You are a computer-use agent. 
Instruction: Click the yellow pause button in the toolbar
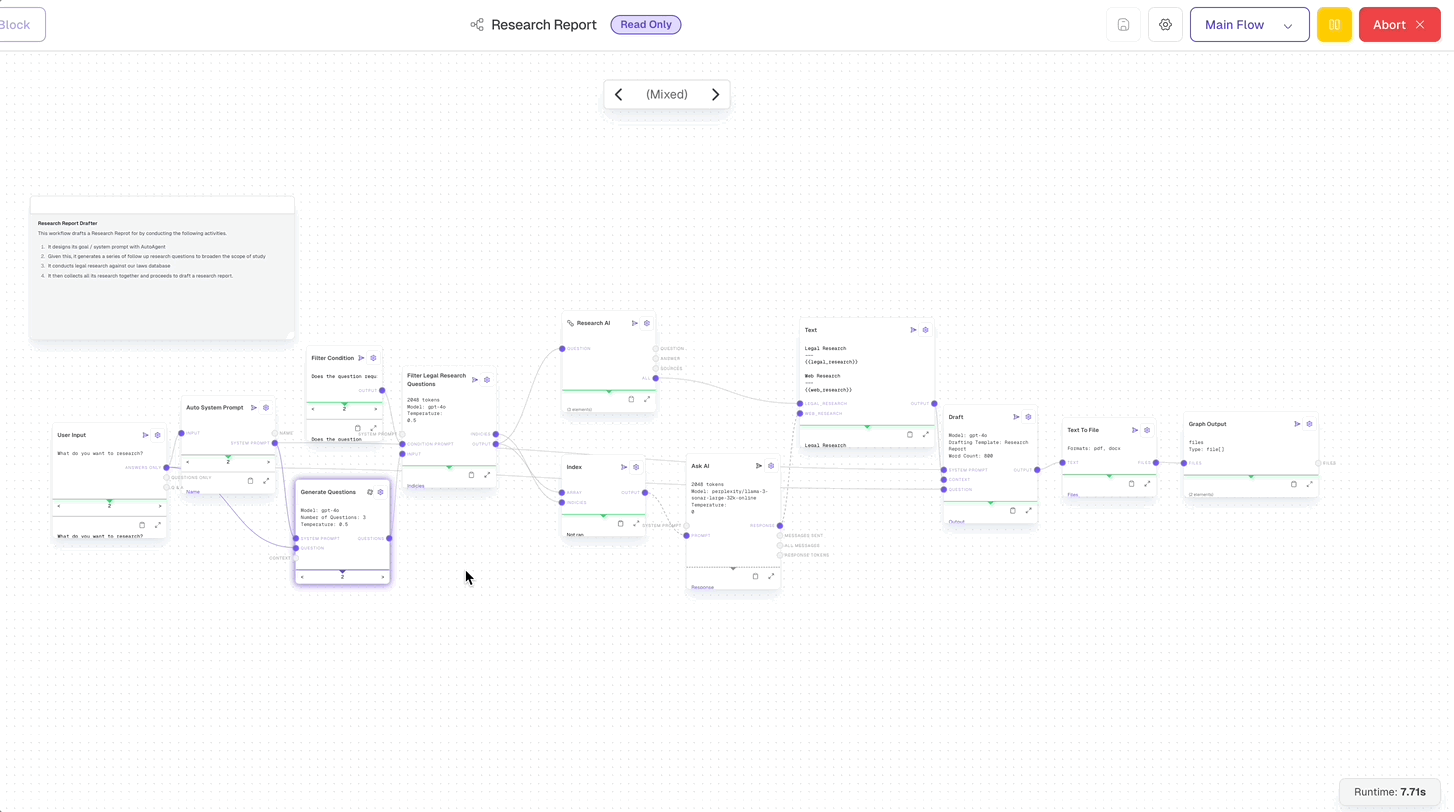pos(1334,24)
